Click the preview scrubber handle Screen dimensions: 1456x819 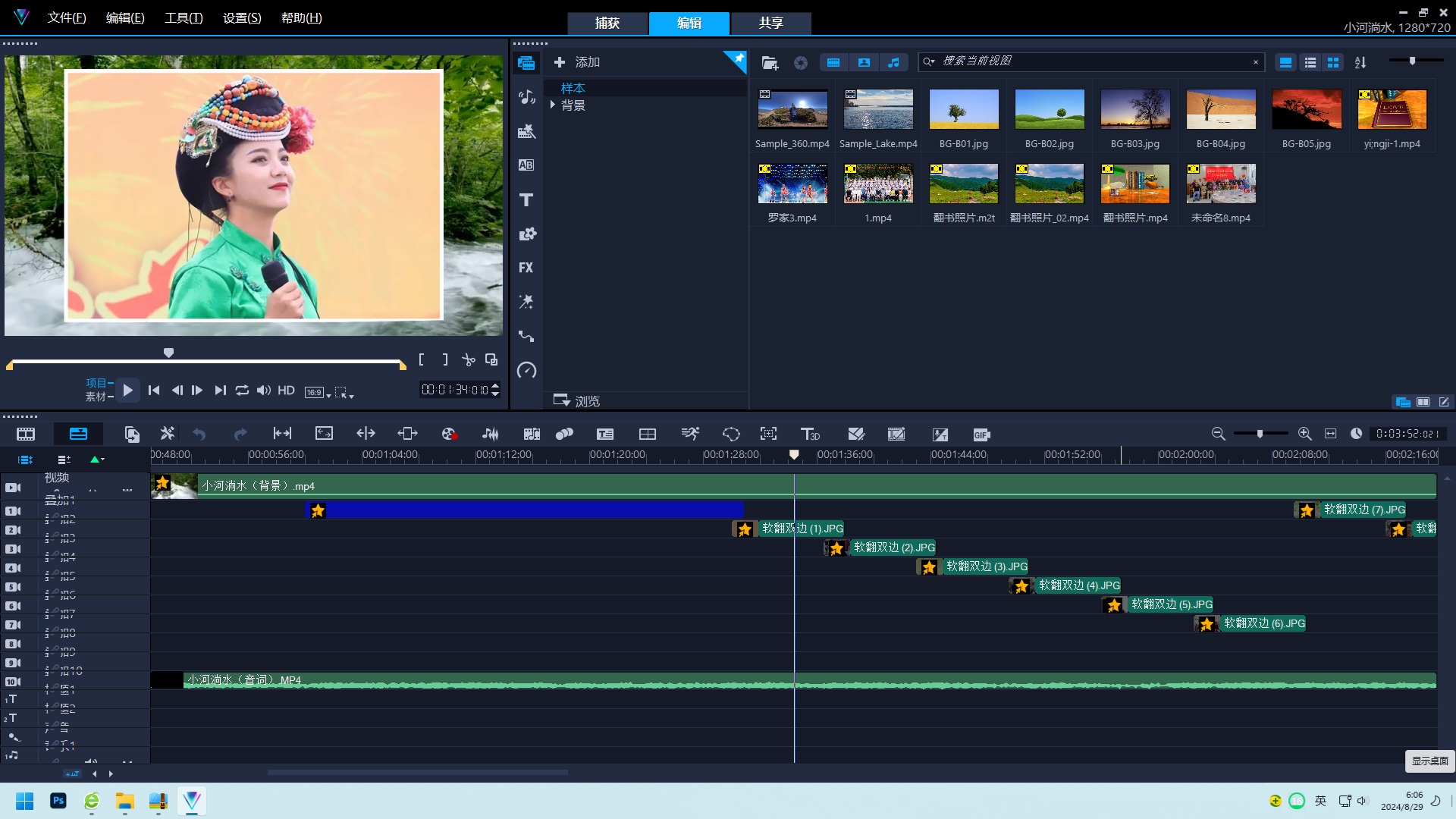(169, 353)
